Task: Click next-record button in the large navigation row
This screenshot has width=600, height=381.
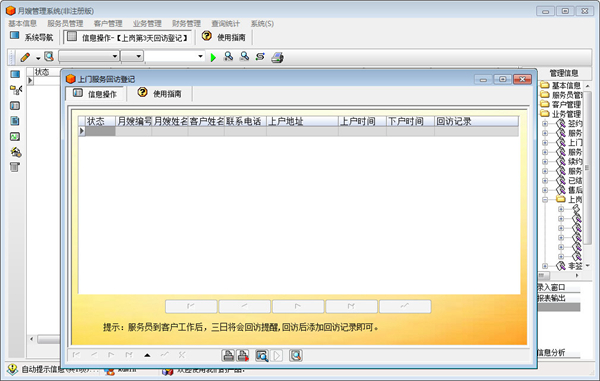Action: [298, 306]
